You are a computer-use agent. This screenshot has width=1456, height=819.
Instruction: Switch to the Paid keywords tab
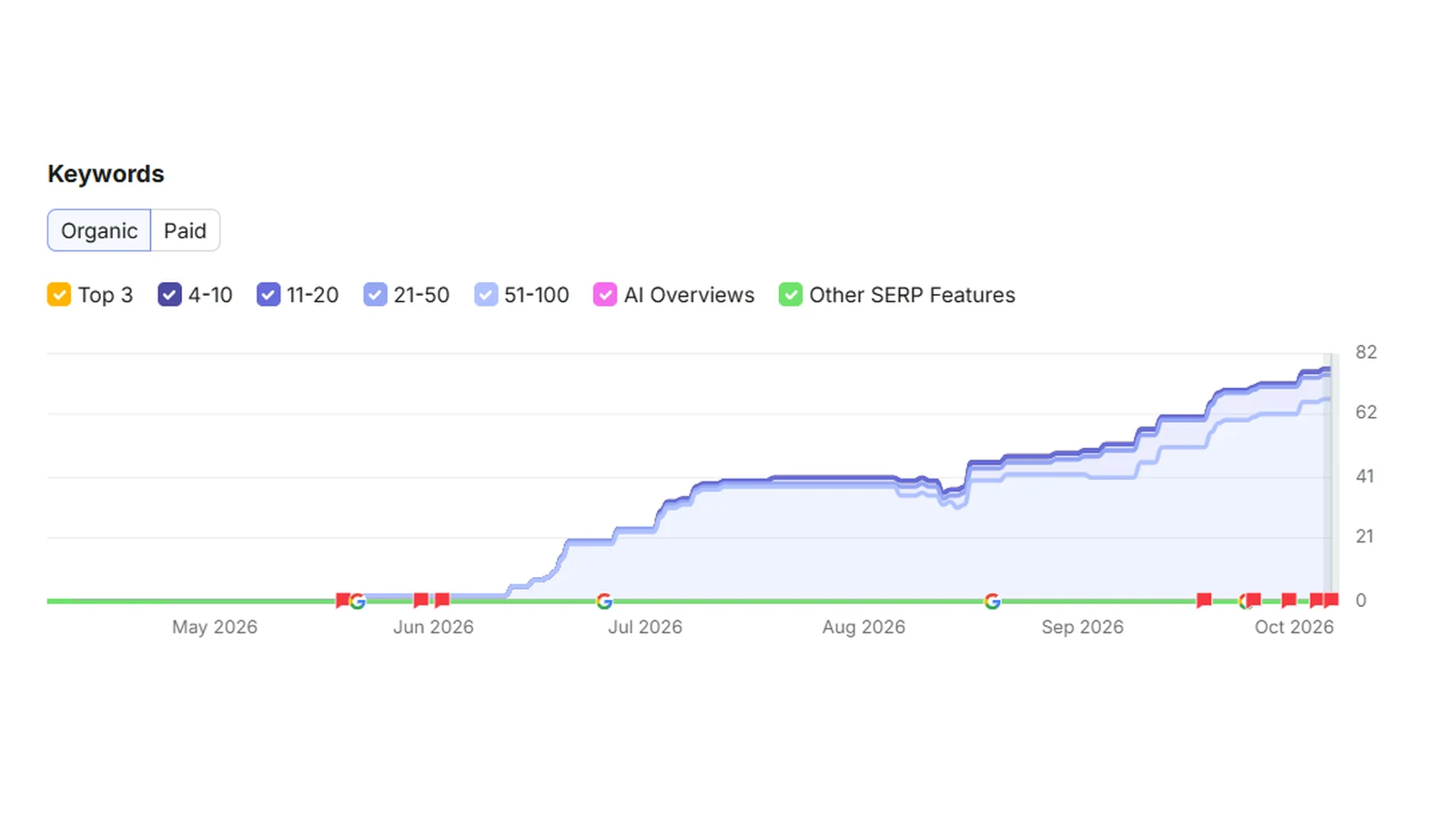point(185,231)
